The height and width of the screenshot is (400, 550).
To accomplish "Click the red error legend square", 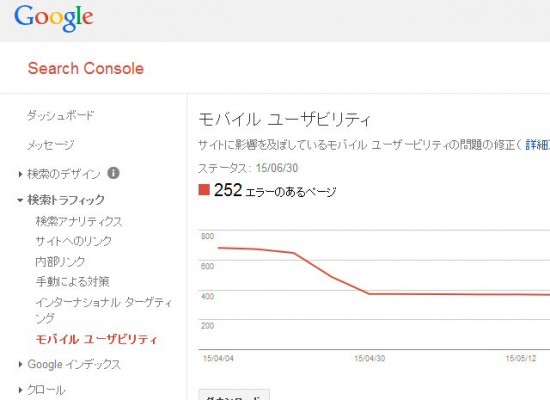I will (x=204, y=189).
